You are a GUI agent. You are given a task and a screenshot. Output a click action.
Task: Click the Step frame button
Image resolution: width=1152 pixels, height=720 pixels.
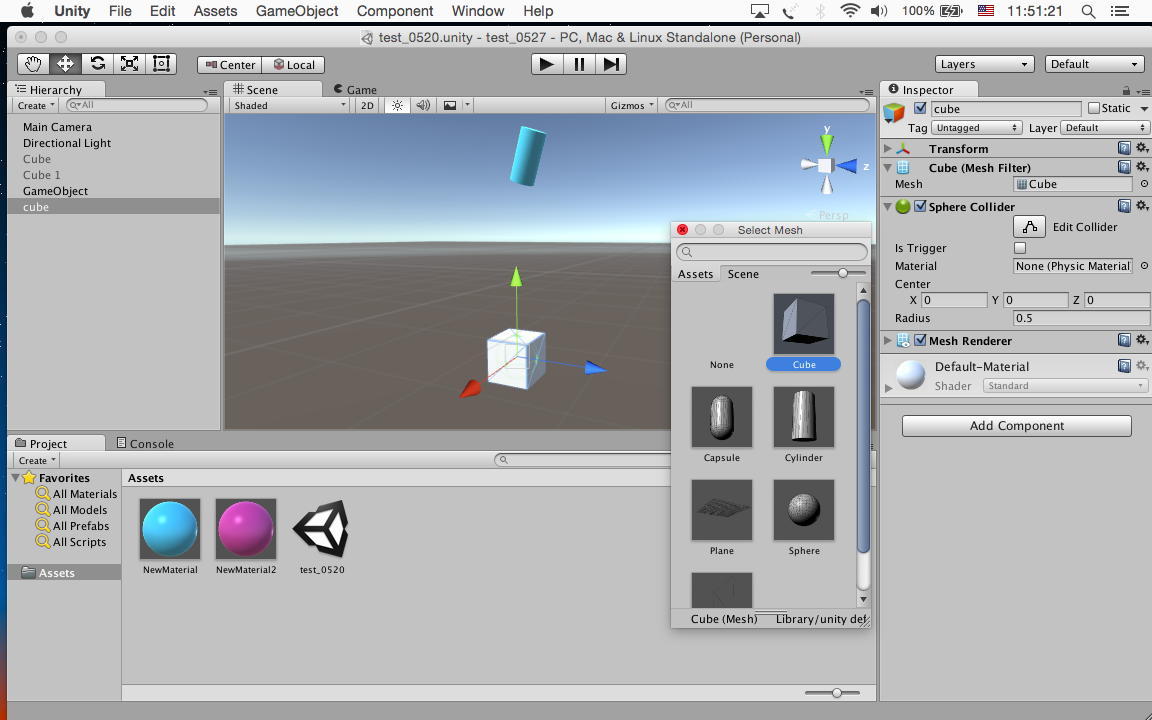click(611, 64)
